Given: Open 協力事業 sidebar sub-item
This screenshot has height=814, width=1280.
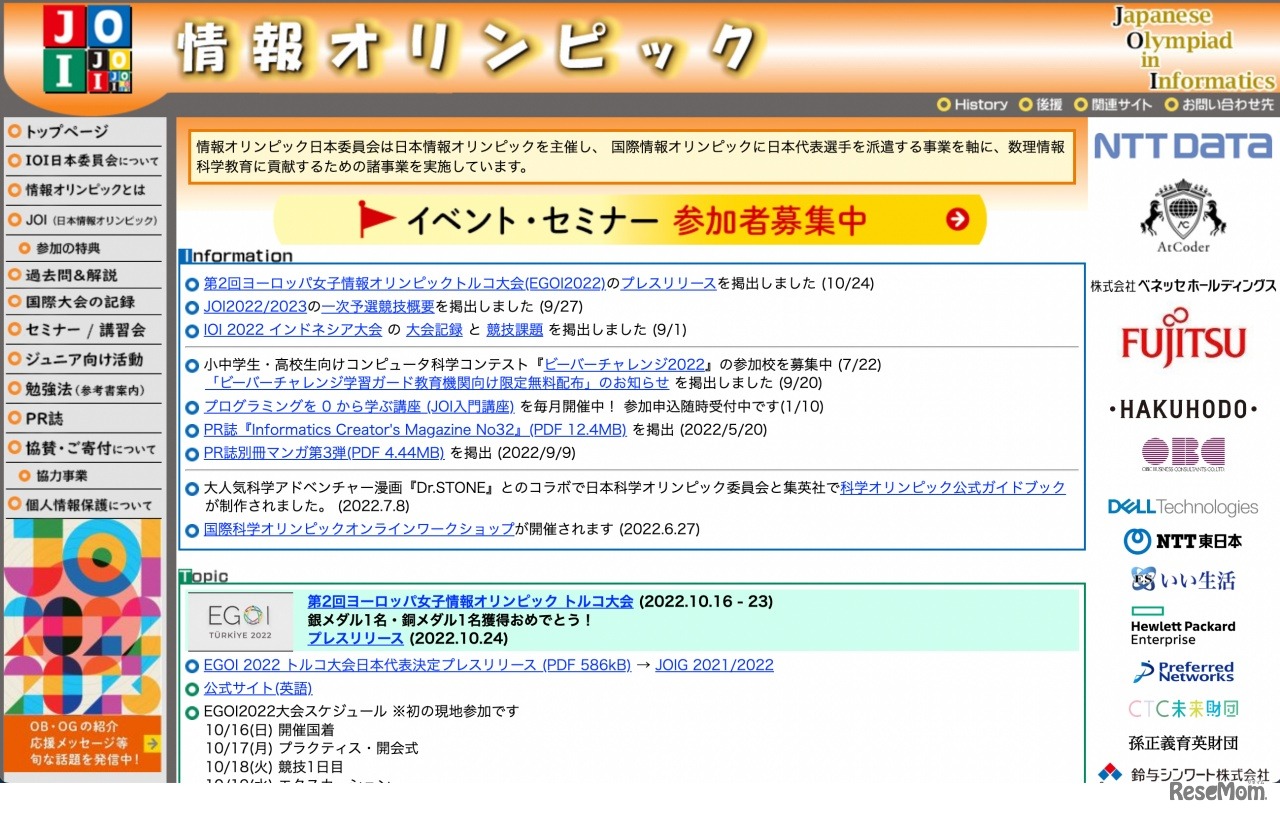Looking at the screenshot, I should [83, 476].
